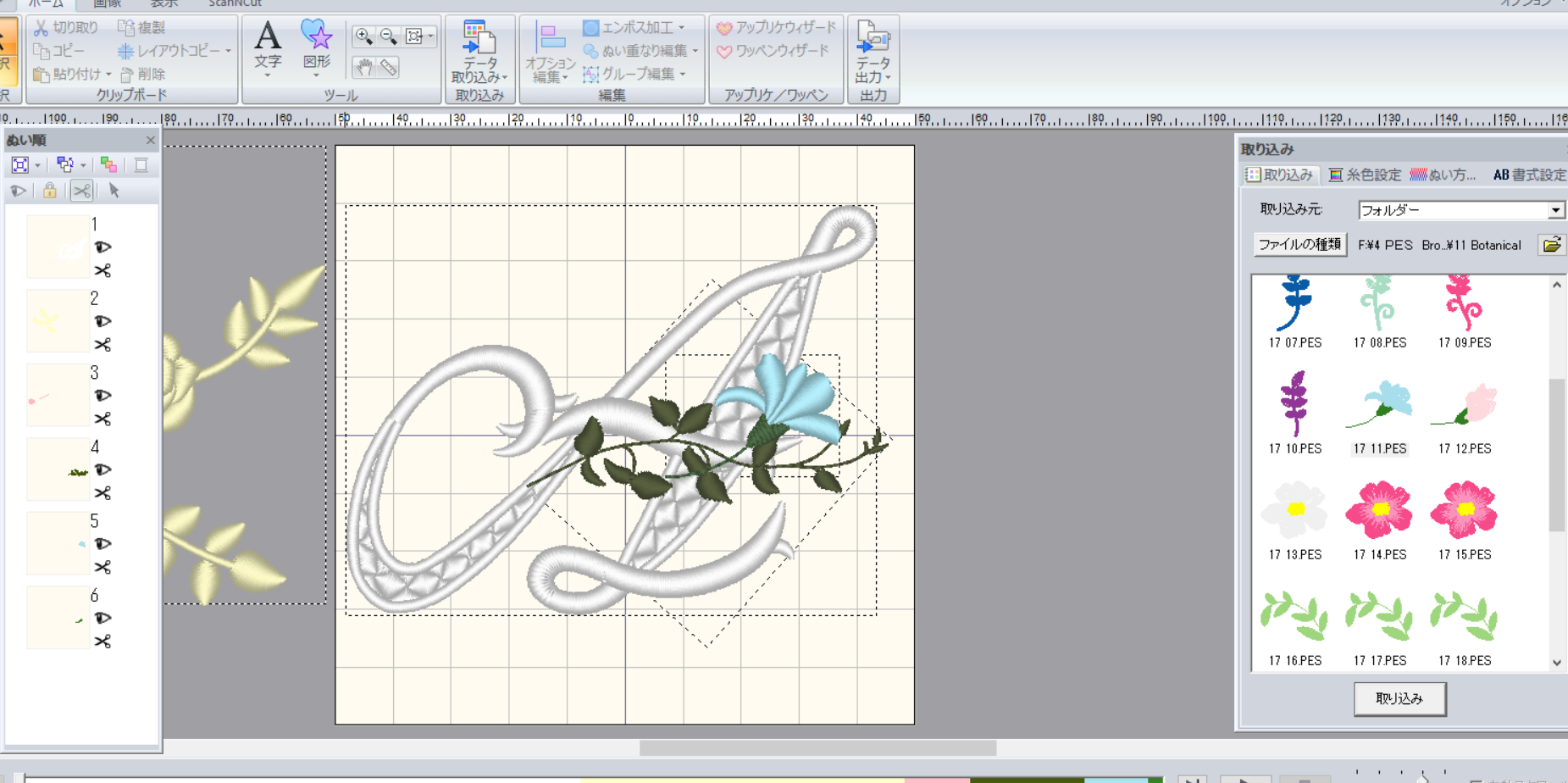Image resolution: width=1568 pixels, height=783 pixels.
Task: Click the Zoom In magnifier
Action: (x=364, y=36)
